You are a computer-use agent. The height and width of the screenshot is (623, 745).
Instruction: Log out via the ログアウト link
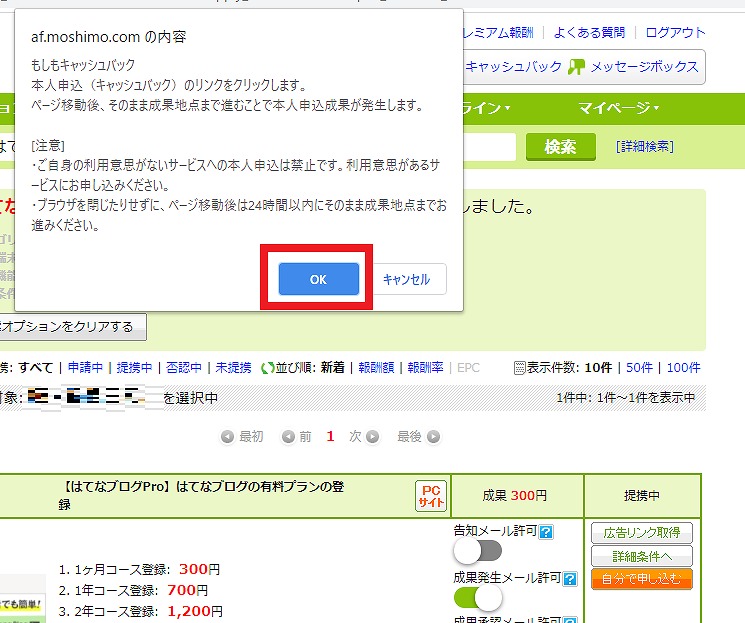pyautogui.click(x=675, y=32)
